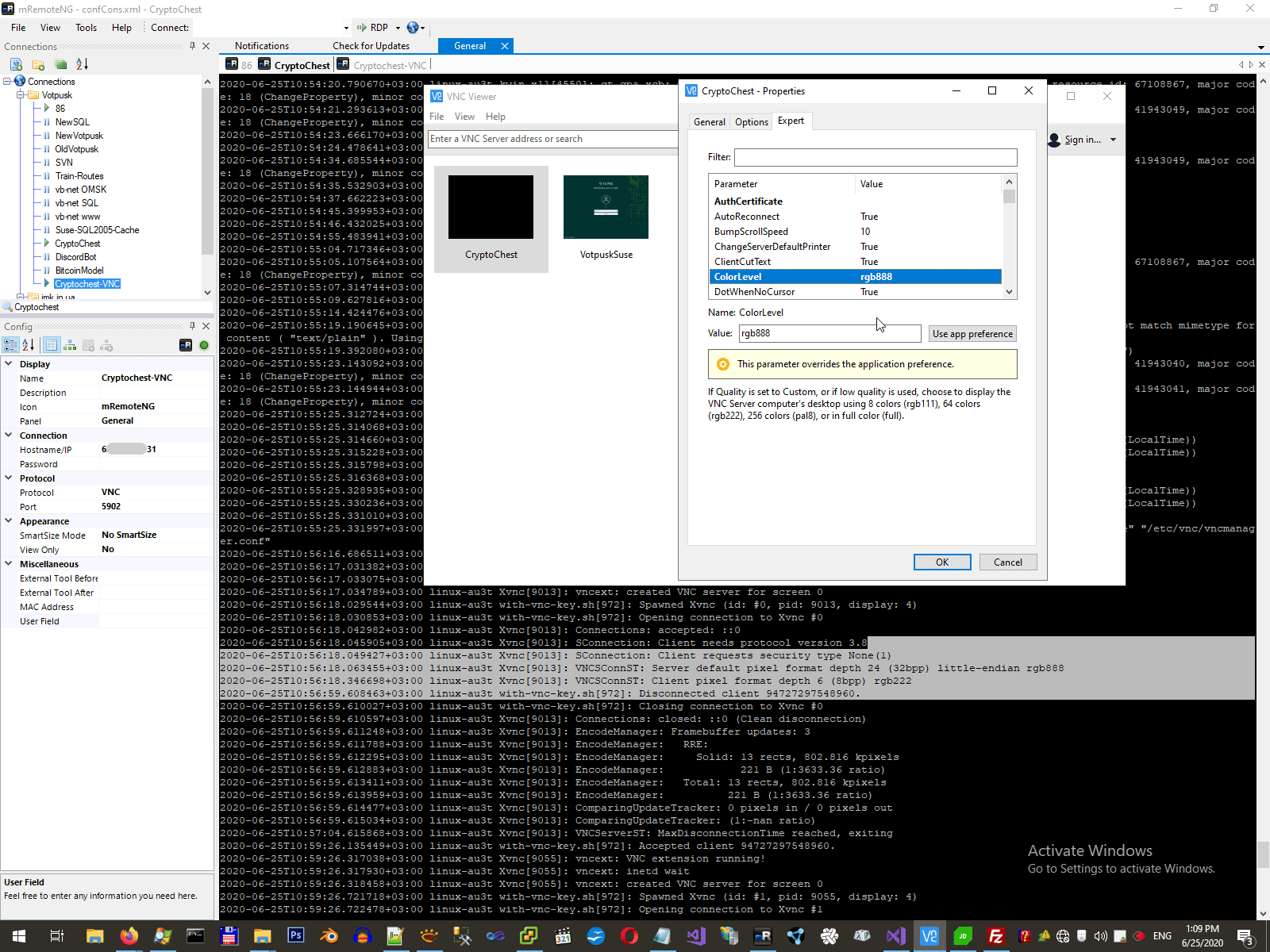Click the Connections tree scroll up arrow
The height and width of the screenshot is (952, 1270).
pos(207,82)
